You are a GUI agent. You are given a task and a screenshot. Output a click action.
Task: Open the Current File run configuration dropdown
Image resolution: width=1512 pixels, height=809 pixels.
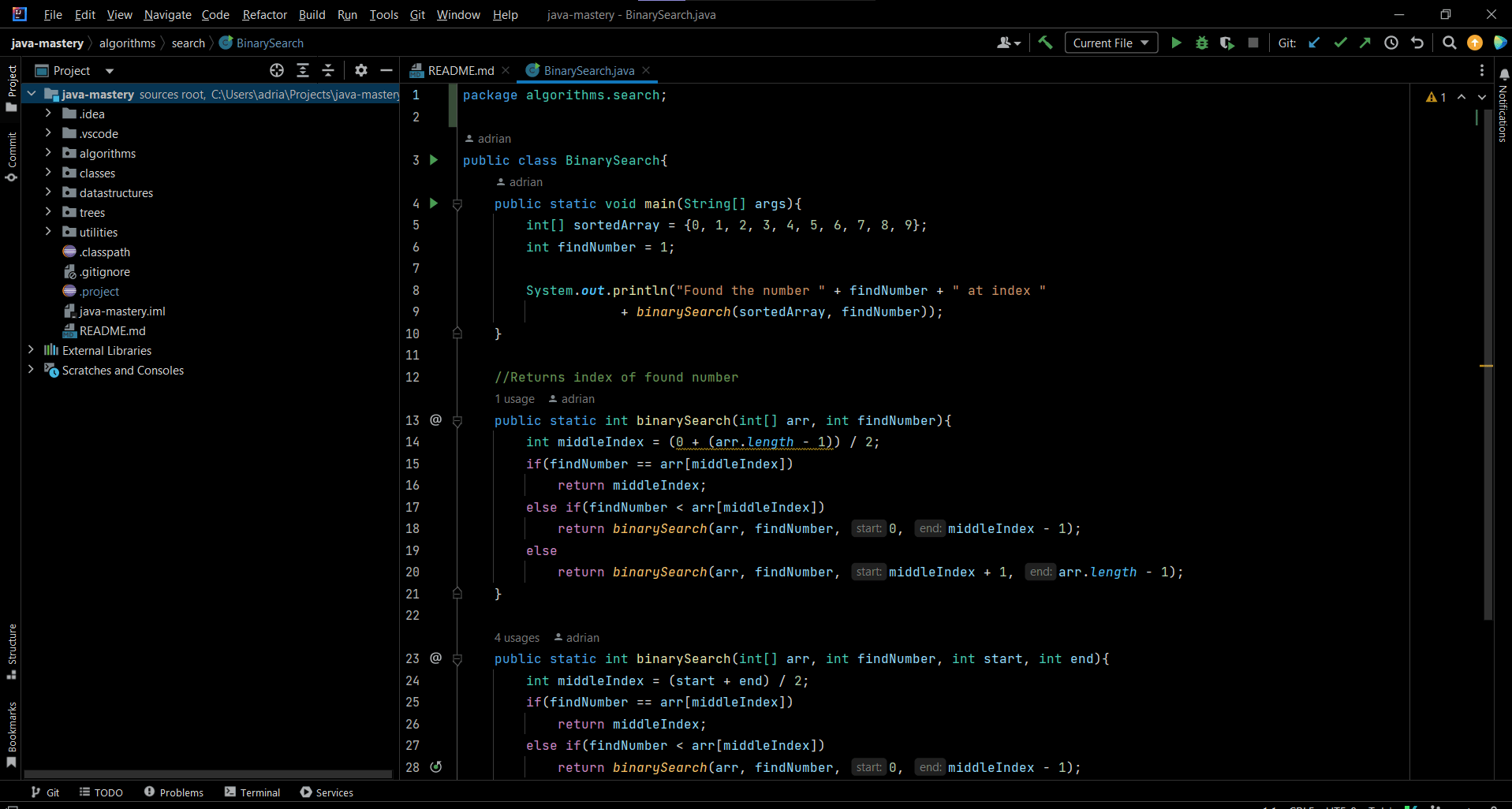point(1111,43)
